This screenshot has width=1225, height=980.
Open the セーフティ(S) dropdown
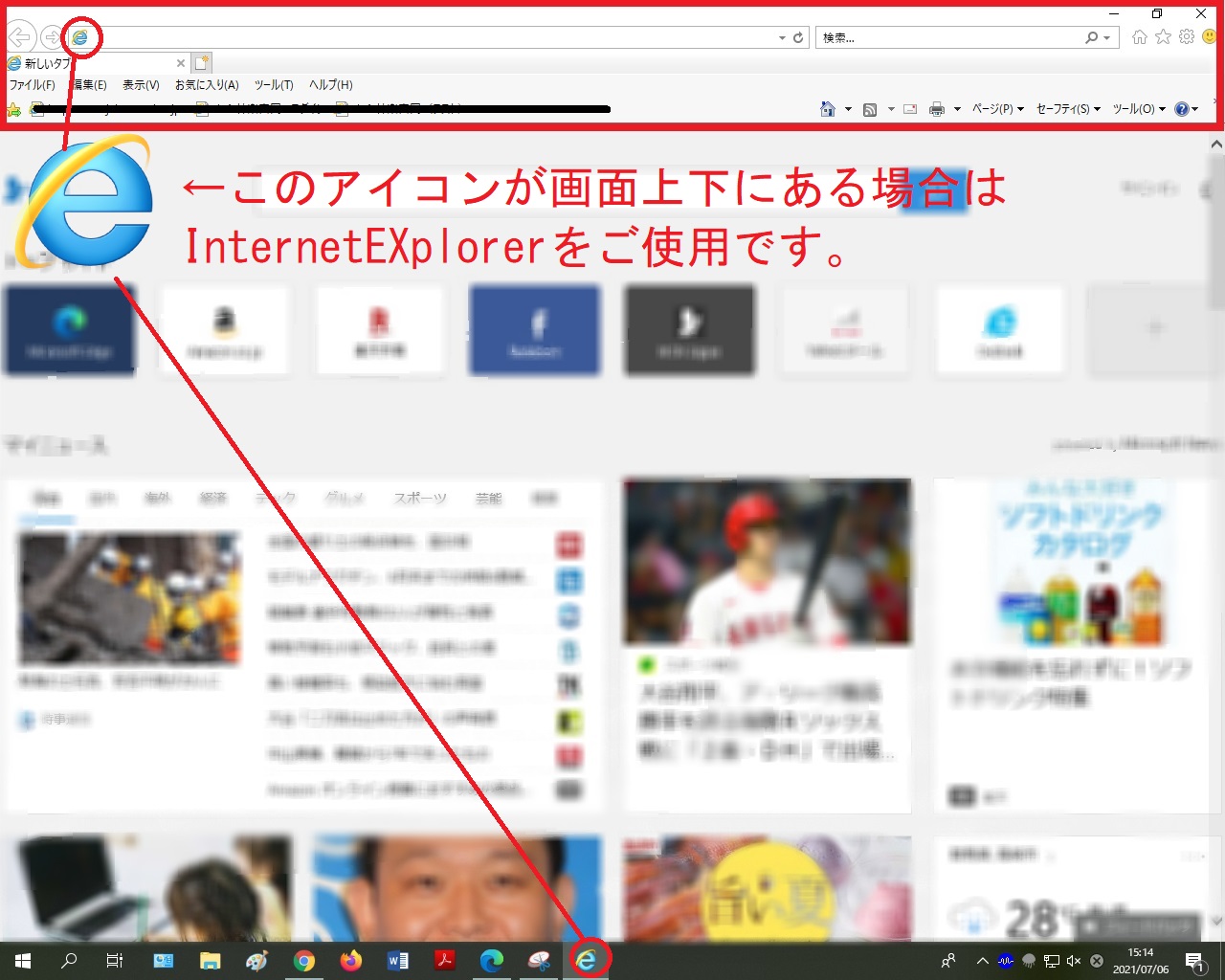click(x=1069, y=109)
